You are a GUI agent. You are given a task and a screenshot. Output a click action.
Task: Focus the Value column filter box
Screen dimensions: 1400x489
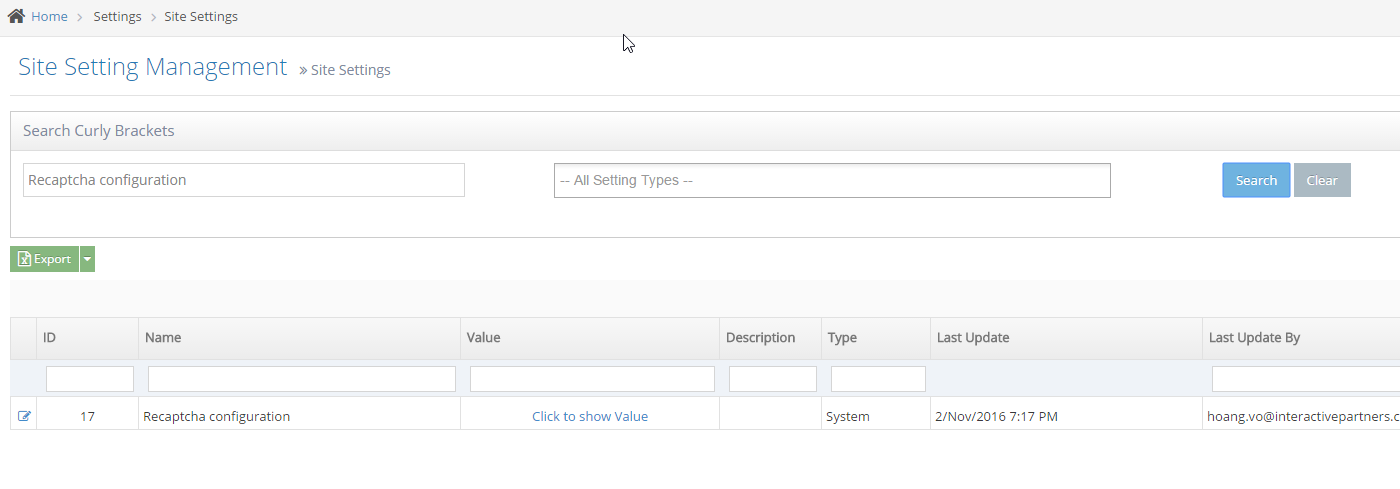point(592,379)
